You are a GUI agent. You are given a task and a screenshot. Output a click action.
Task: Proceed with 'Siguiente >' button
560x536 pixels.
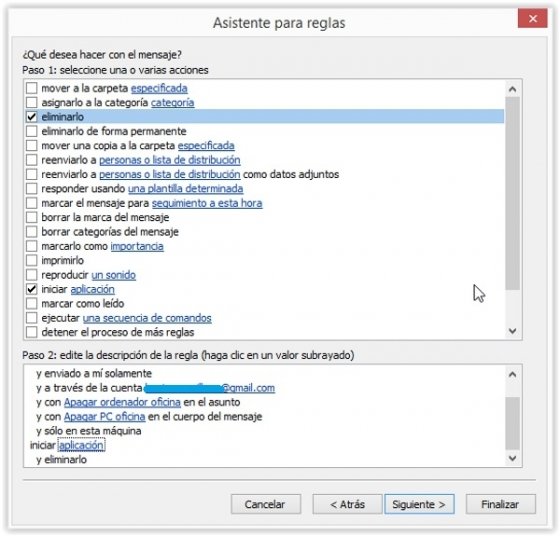click(419, 504)
